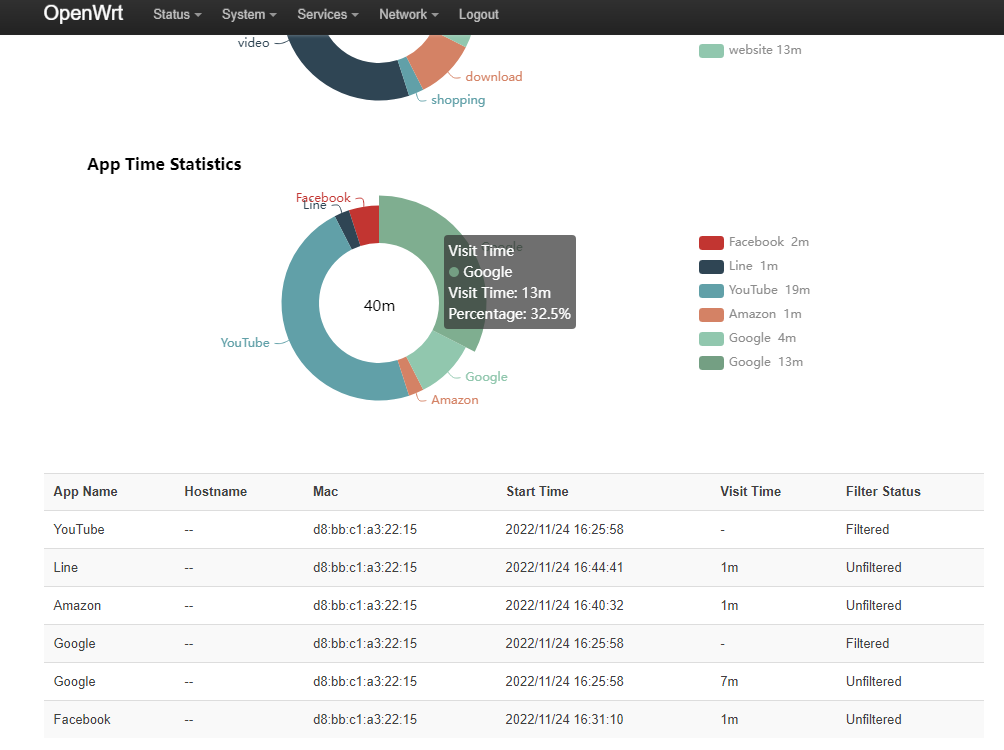Toggle the YouTube 19m legend swatch
The image size is (1004, 750).
pyautogui.click(x=711, y=290)
